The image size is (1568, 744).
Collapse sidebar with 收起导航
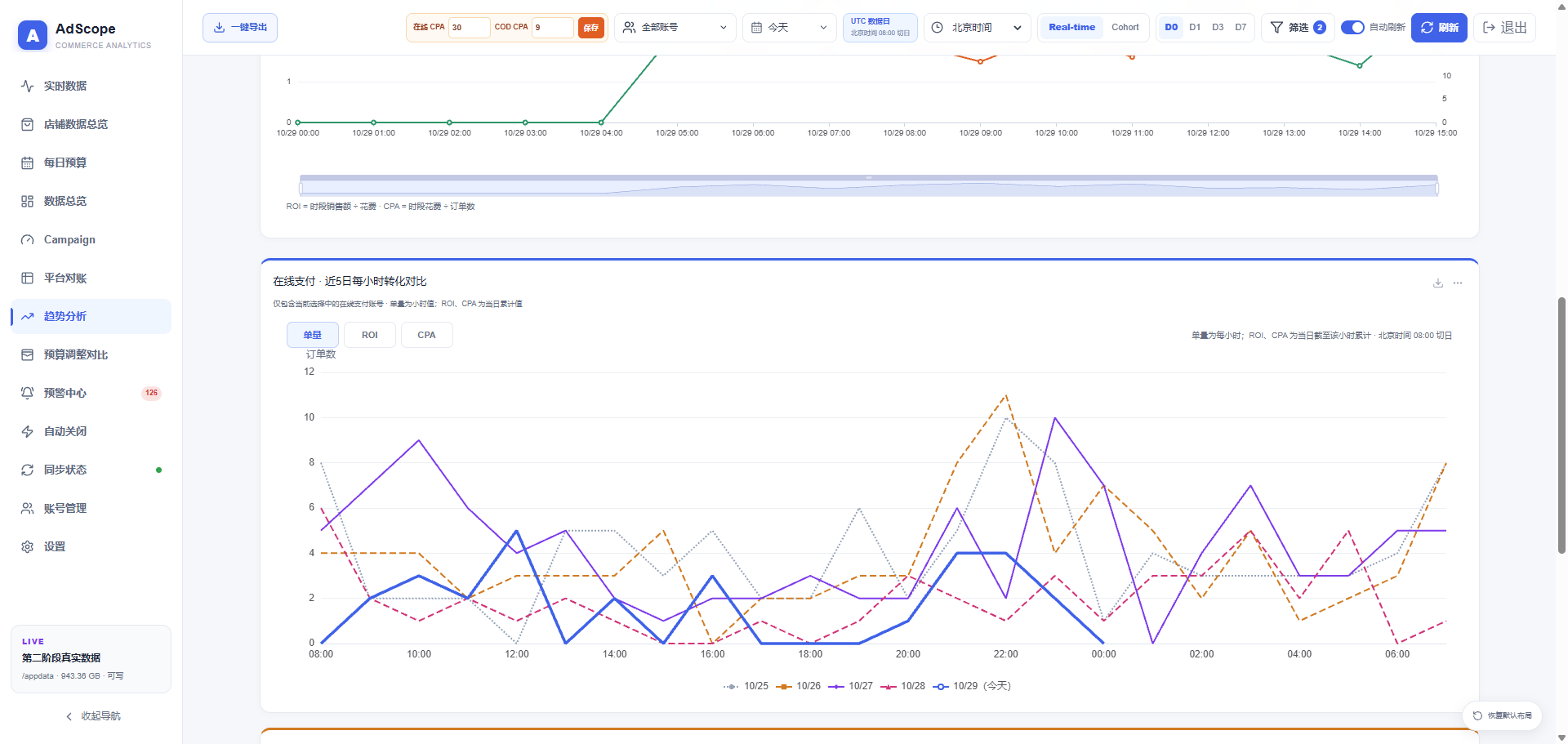[92, 716]
